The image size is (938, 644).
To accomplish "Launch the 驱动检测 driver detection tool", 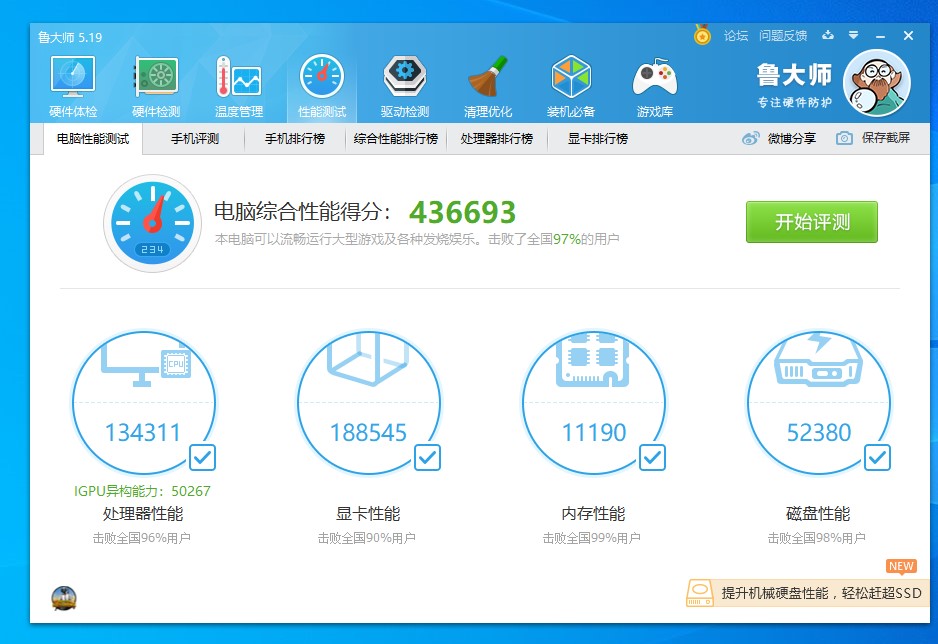I will [x=404, y=84].
